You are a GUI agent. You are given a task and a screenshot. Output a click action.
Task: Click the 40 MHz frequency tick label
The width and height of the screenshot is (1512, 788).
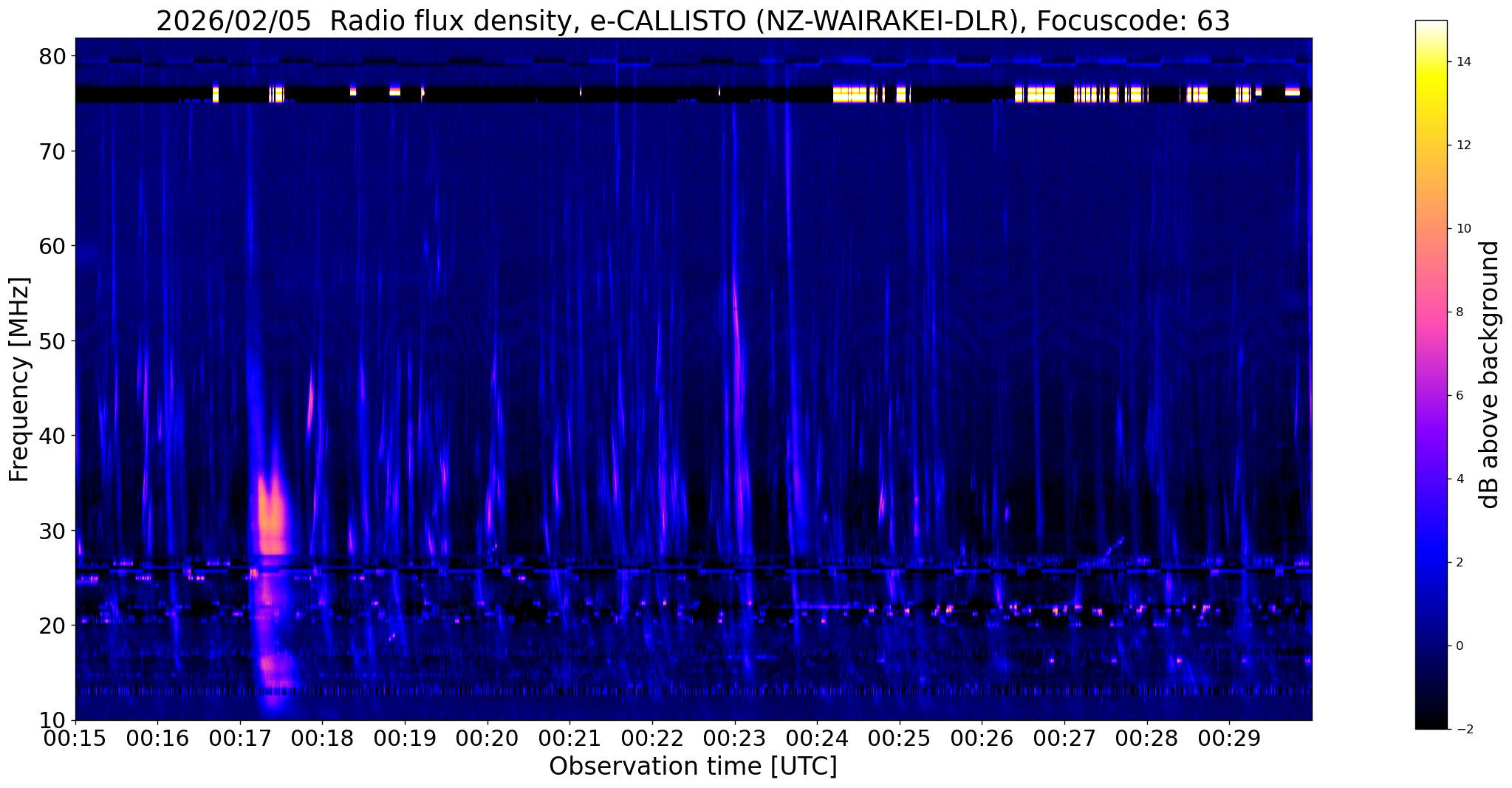coord(52,436)
